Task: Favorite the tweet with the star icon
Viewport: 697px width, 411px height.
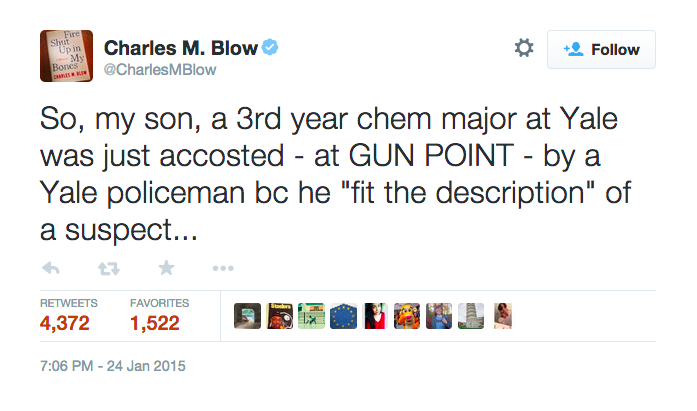Action: pos(166,268)
